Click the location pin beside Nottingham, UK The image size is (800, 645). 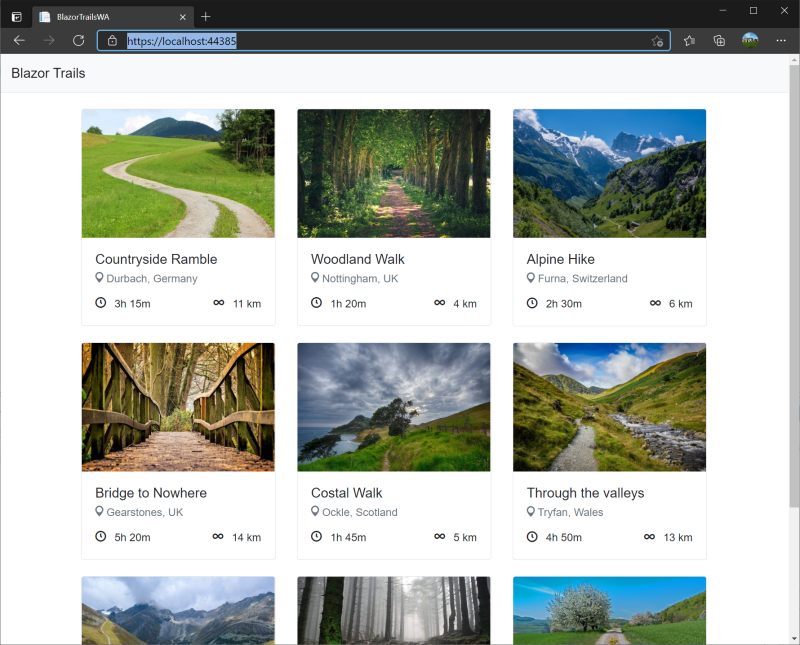click(315, 278)
